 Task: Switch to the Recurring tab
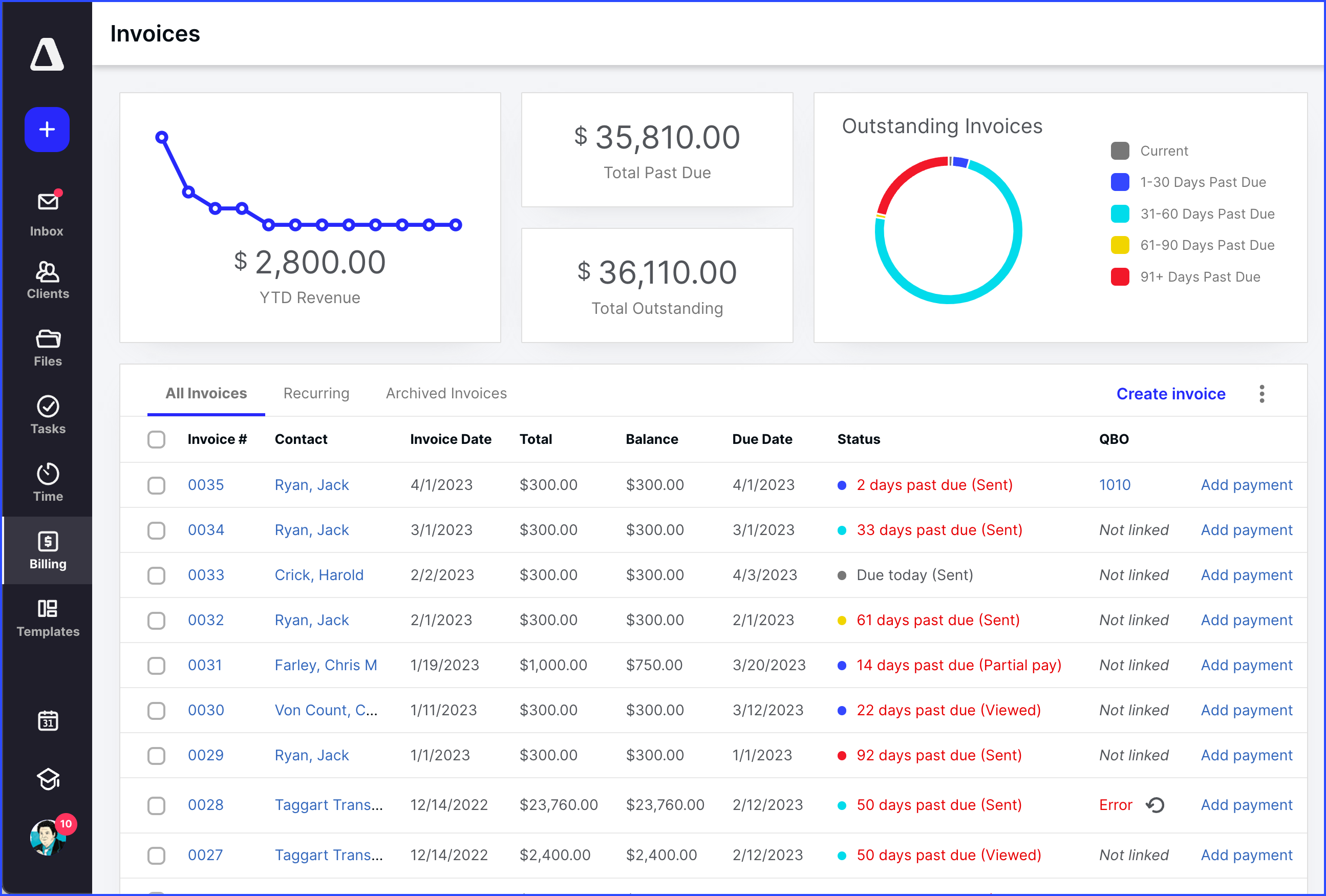tap(316, 393)
